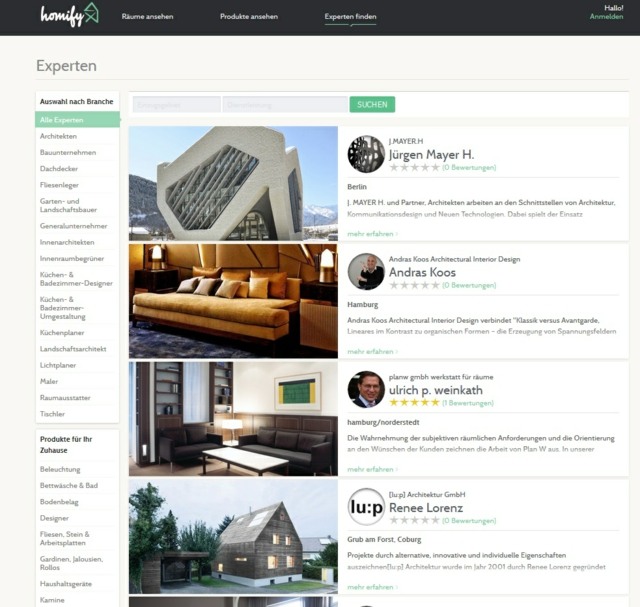
Task: Select the Experten finden tab
Action: coord(350,17)
